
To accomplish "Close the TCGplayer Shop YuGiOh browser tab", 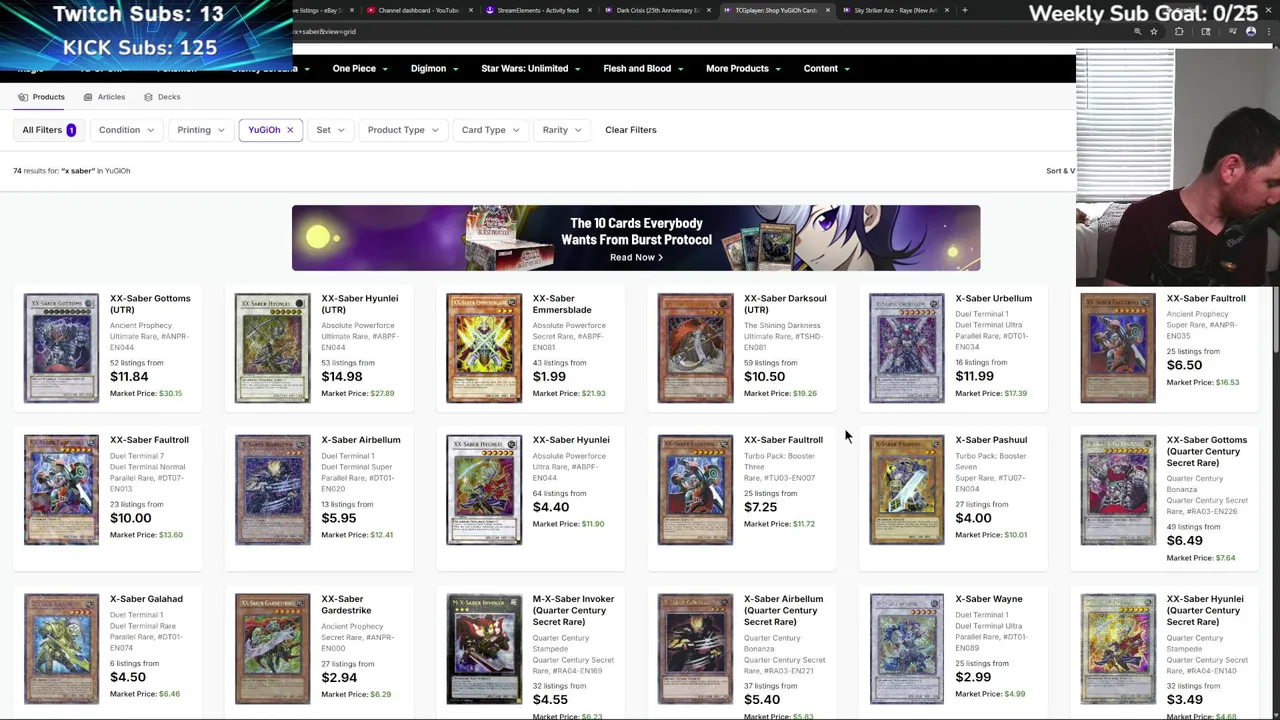I will pyautogui.click(x=827, y=10).
